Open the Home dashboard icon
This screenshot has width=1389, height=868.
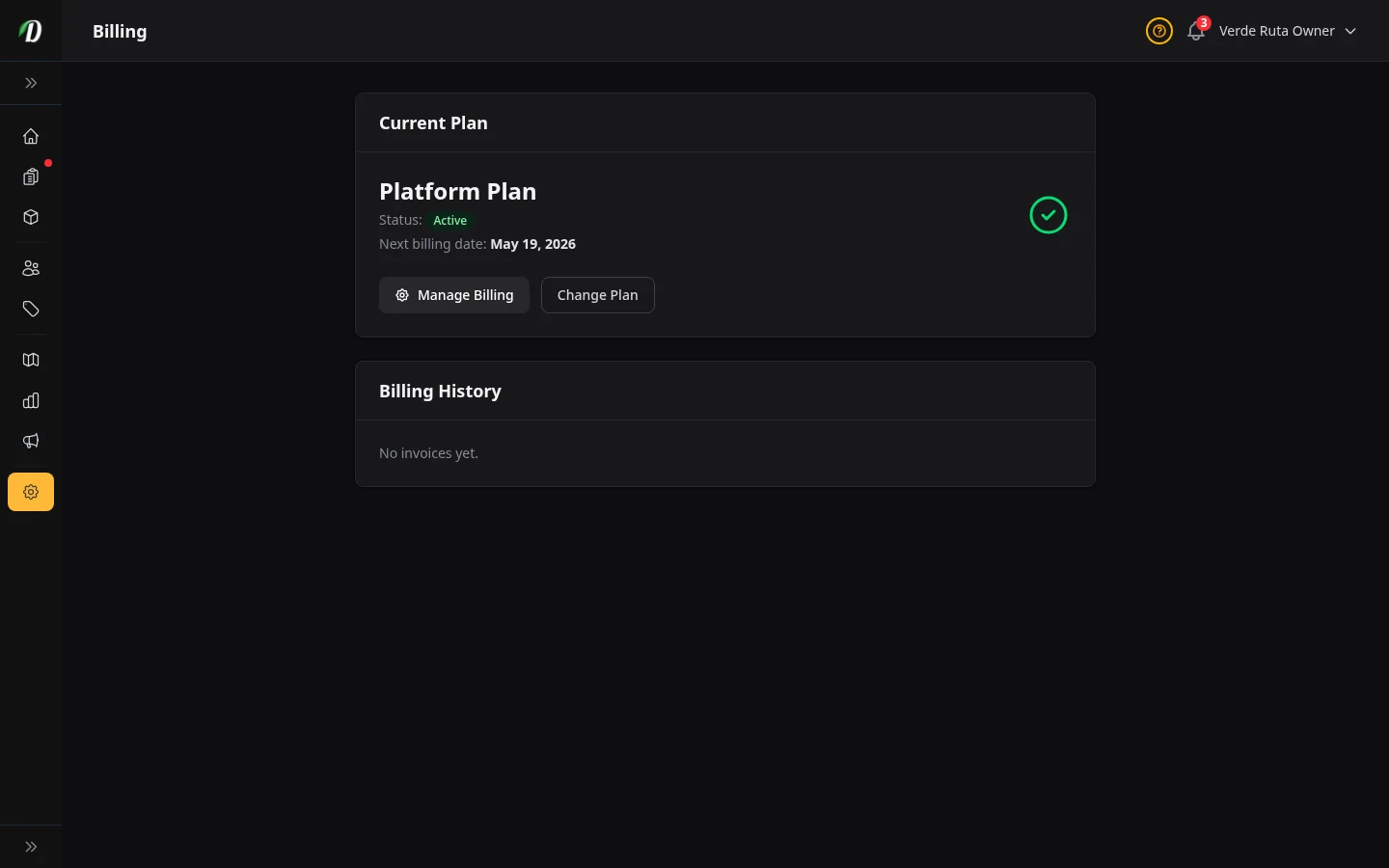[x=31, y=136]
